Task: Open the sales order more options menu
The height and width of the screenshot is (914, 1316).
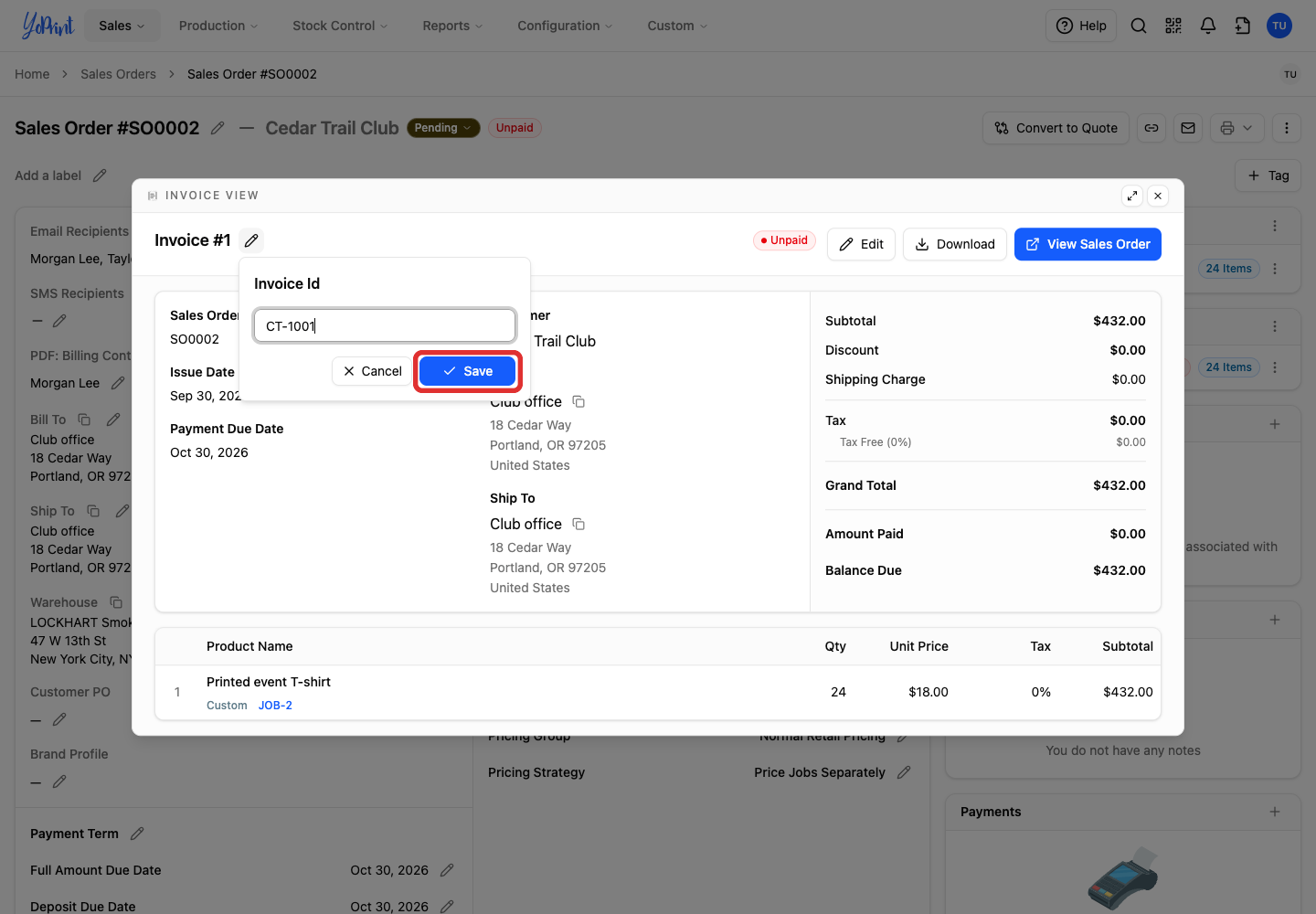Action: [1287, 128]
